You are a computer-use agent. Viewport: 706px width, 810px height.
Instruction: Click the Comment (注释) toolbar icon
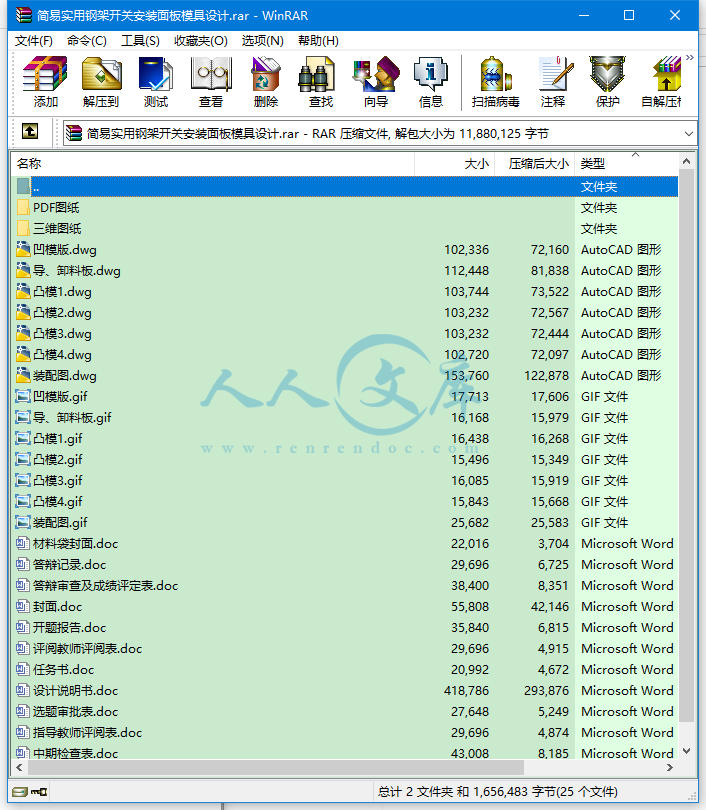click(553, 82)
